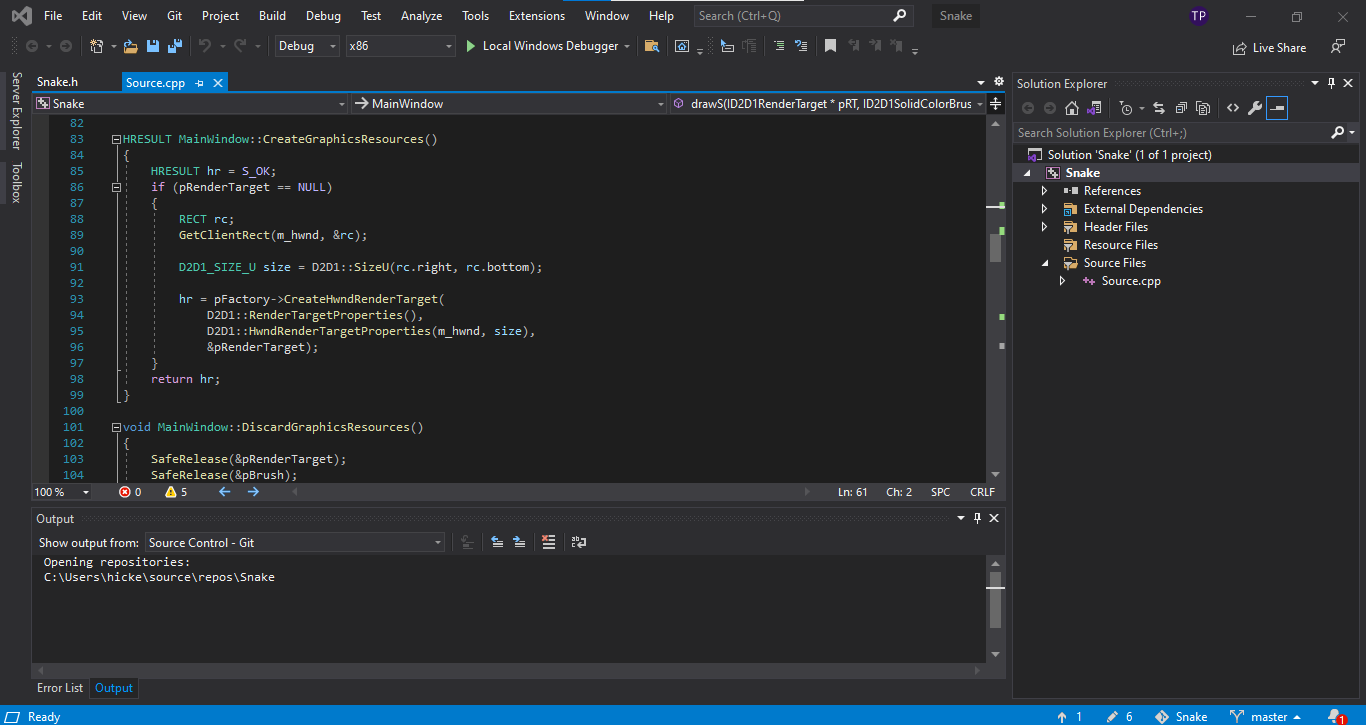Toggle word wrap in Output panel
Viewport: 1366px width, 725px height.
pyautogui.click(x=578, y=542)
